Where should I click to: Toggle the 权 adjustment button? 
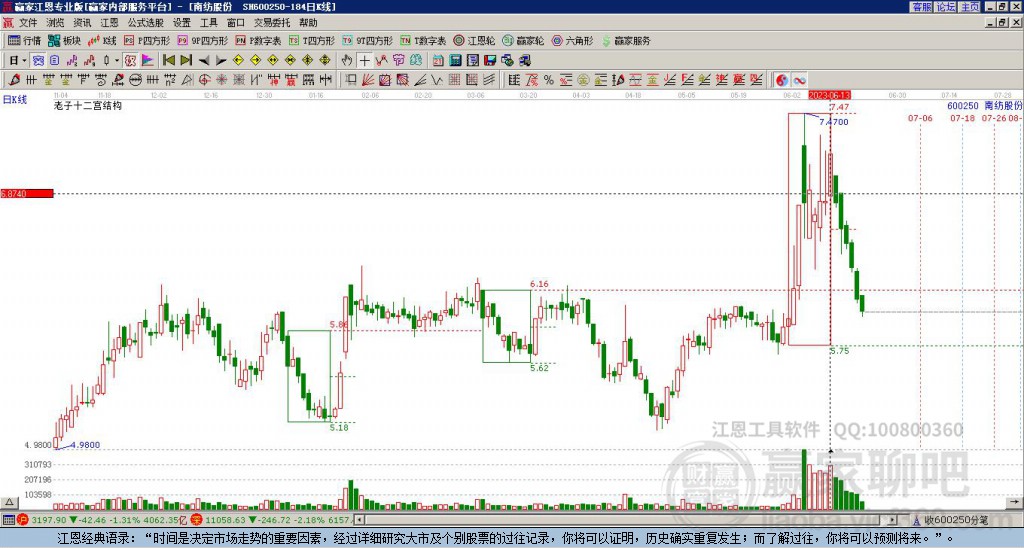130,61
